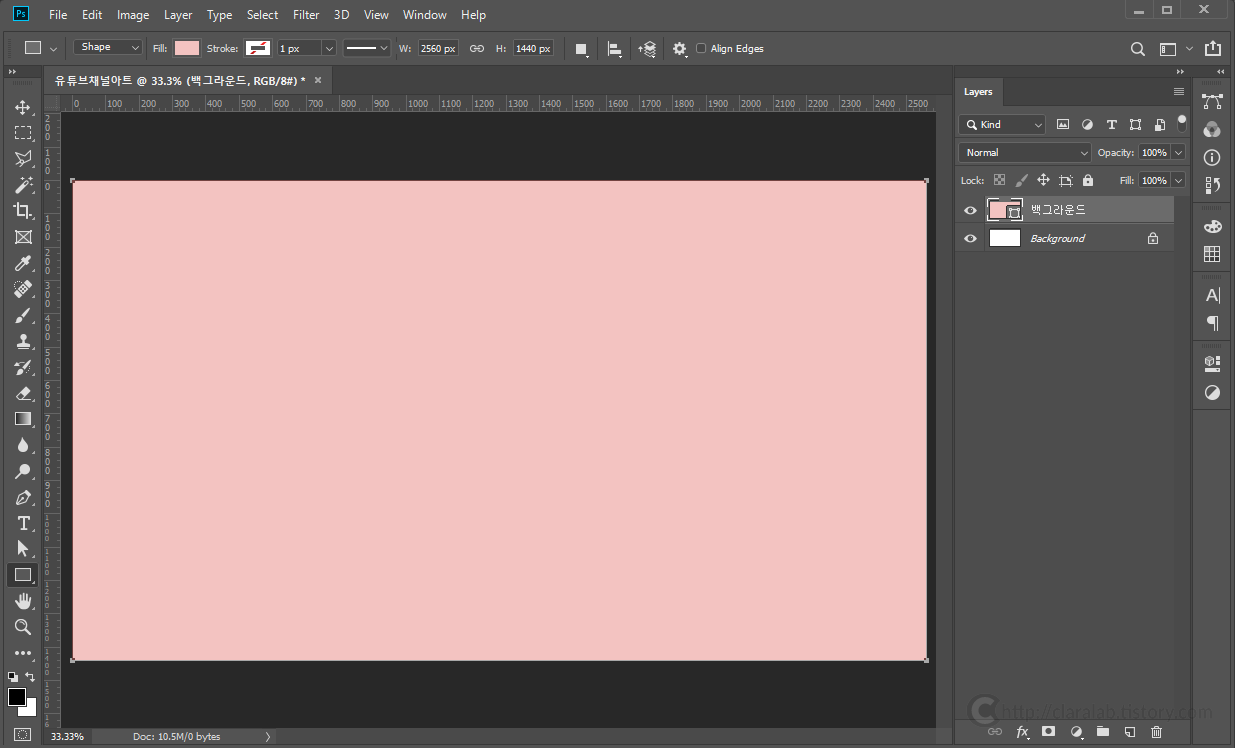This screenshot has height=748, width=1235.
Task: Filter layers by pixel layer type
Action: (1063, 125)
